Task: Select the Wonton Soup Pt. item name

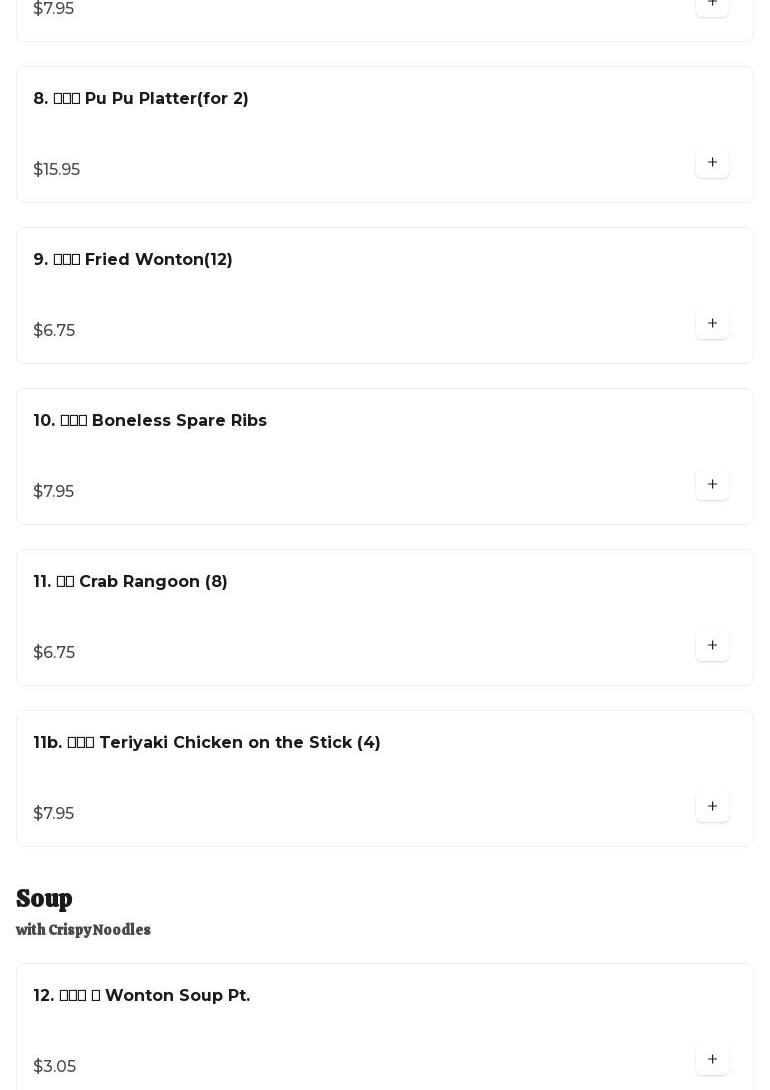Action: click(142, 995)
